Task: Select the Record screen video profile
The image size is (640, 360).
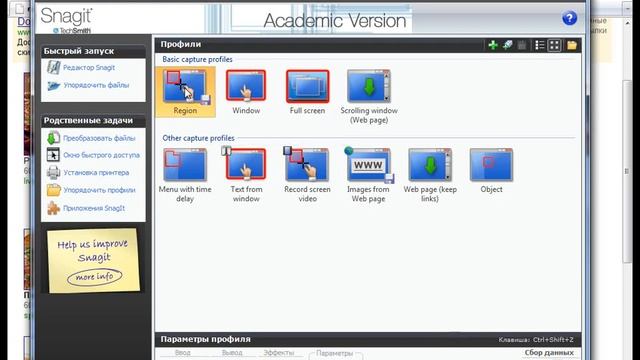Action: click(307, 176)
